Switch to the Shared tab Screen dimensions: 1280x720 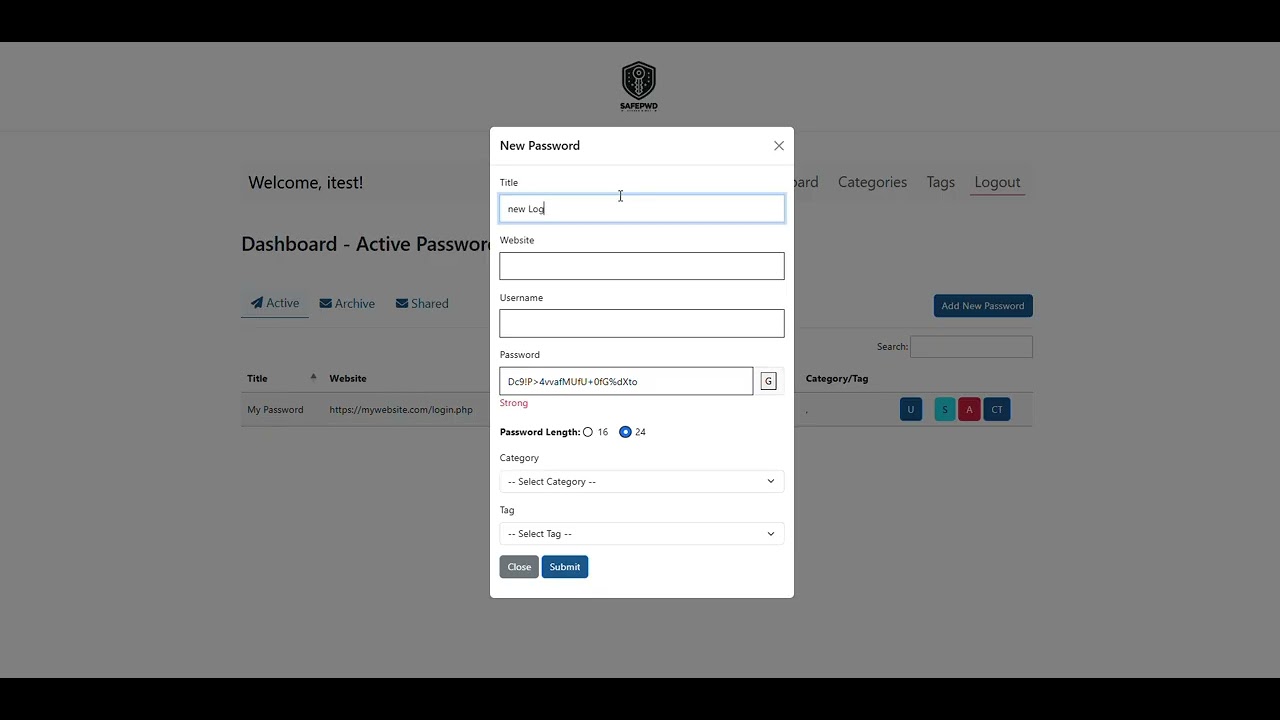pyautogui.click(x=422, y=303)
